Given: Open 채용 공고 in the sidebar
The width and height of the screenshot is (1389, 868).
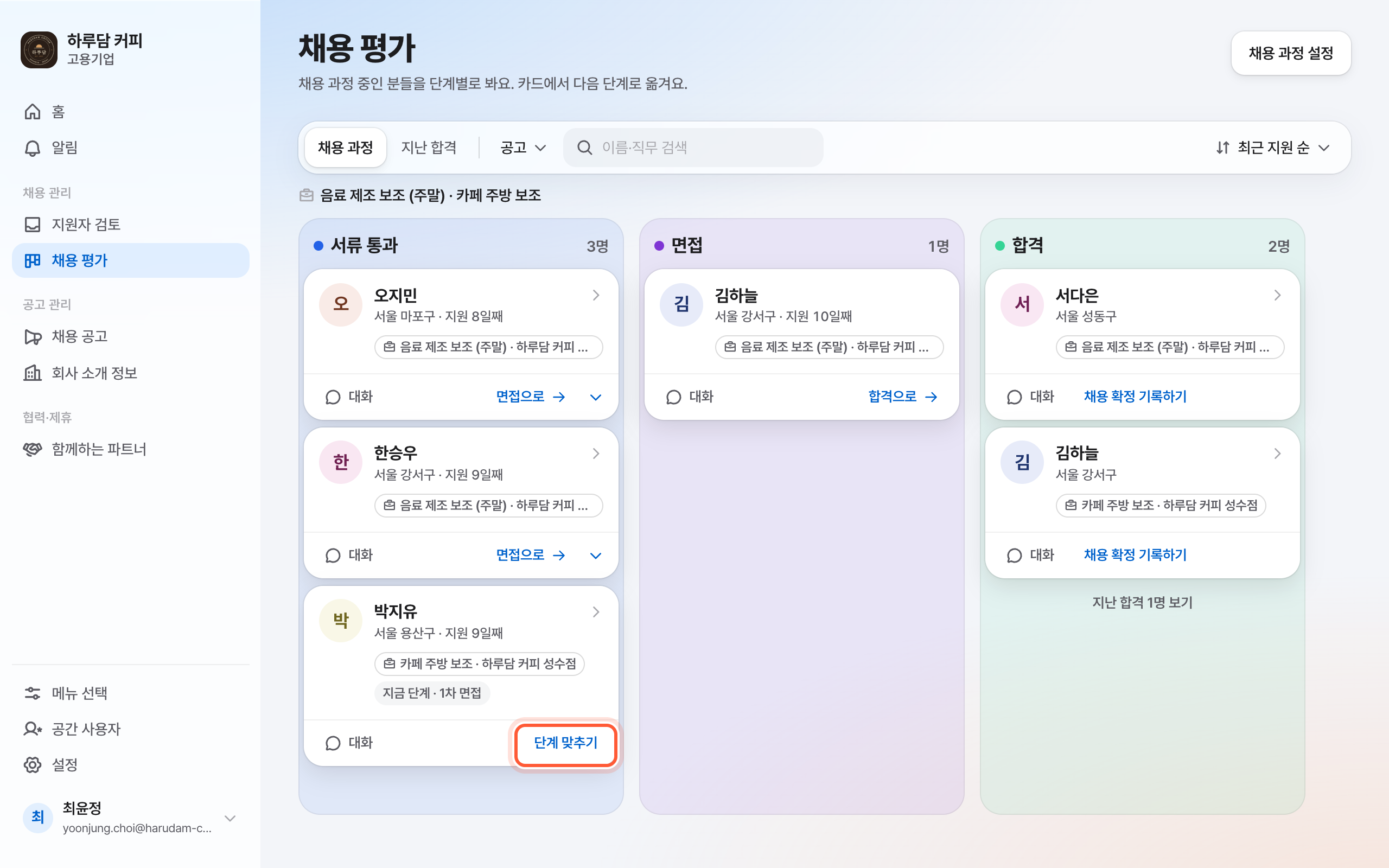Looking at the screenshot, I should [x=130, y=336].
